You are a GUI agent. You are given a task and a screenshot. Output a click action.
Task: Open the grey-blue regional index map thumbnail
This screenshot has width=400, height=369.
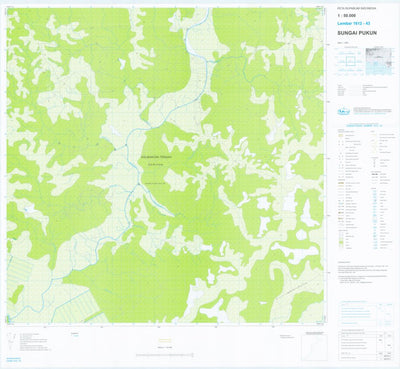(378, 62)
